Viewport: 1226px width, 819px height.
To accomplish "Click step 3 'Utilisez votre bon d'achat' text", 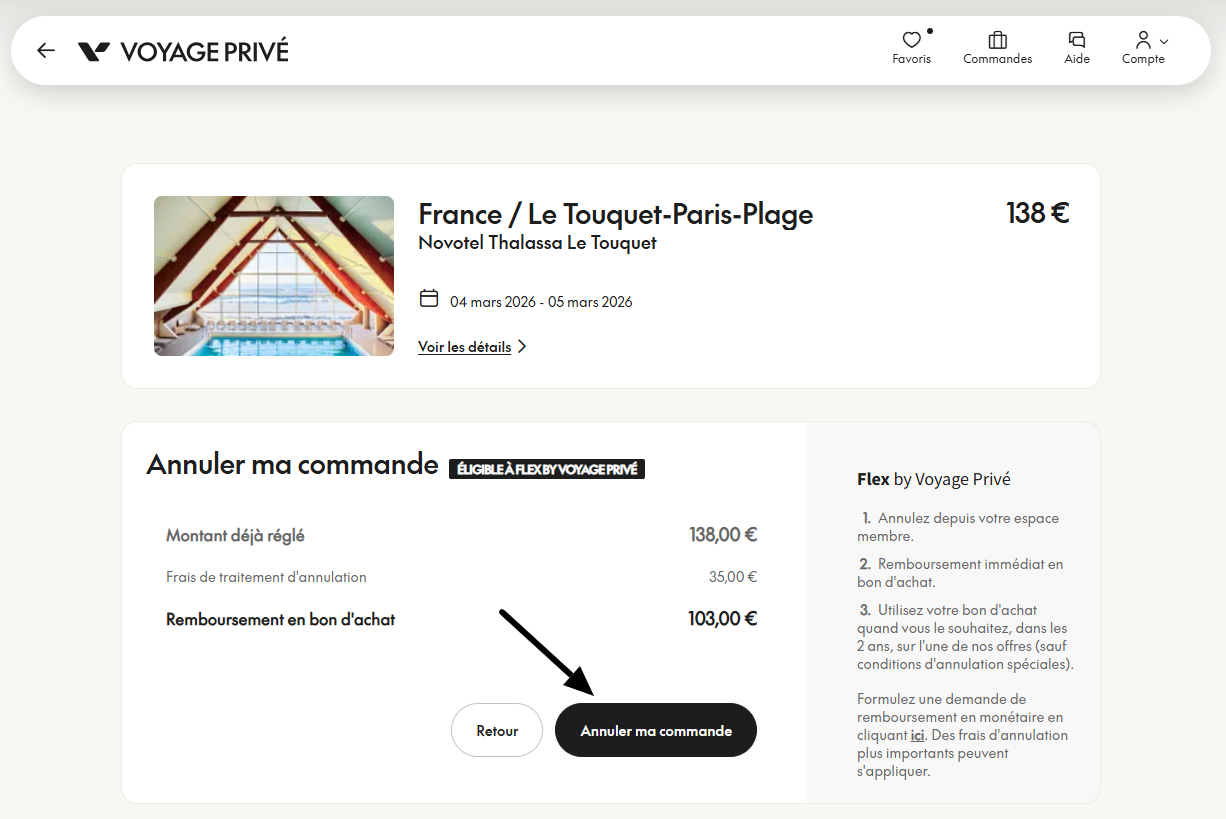I will coord(965,637).
